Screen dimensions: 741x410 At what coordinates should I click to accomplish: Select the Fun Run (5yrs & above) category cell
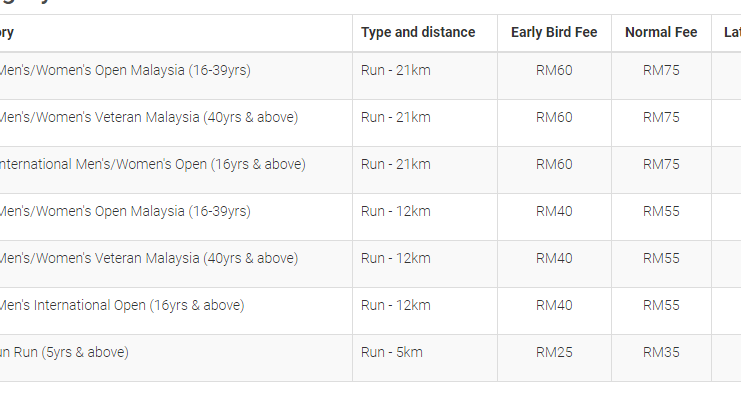(63, 352)
